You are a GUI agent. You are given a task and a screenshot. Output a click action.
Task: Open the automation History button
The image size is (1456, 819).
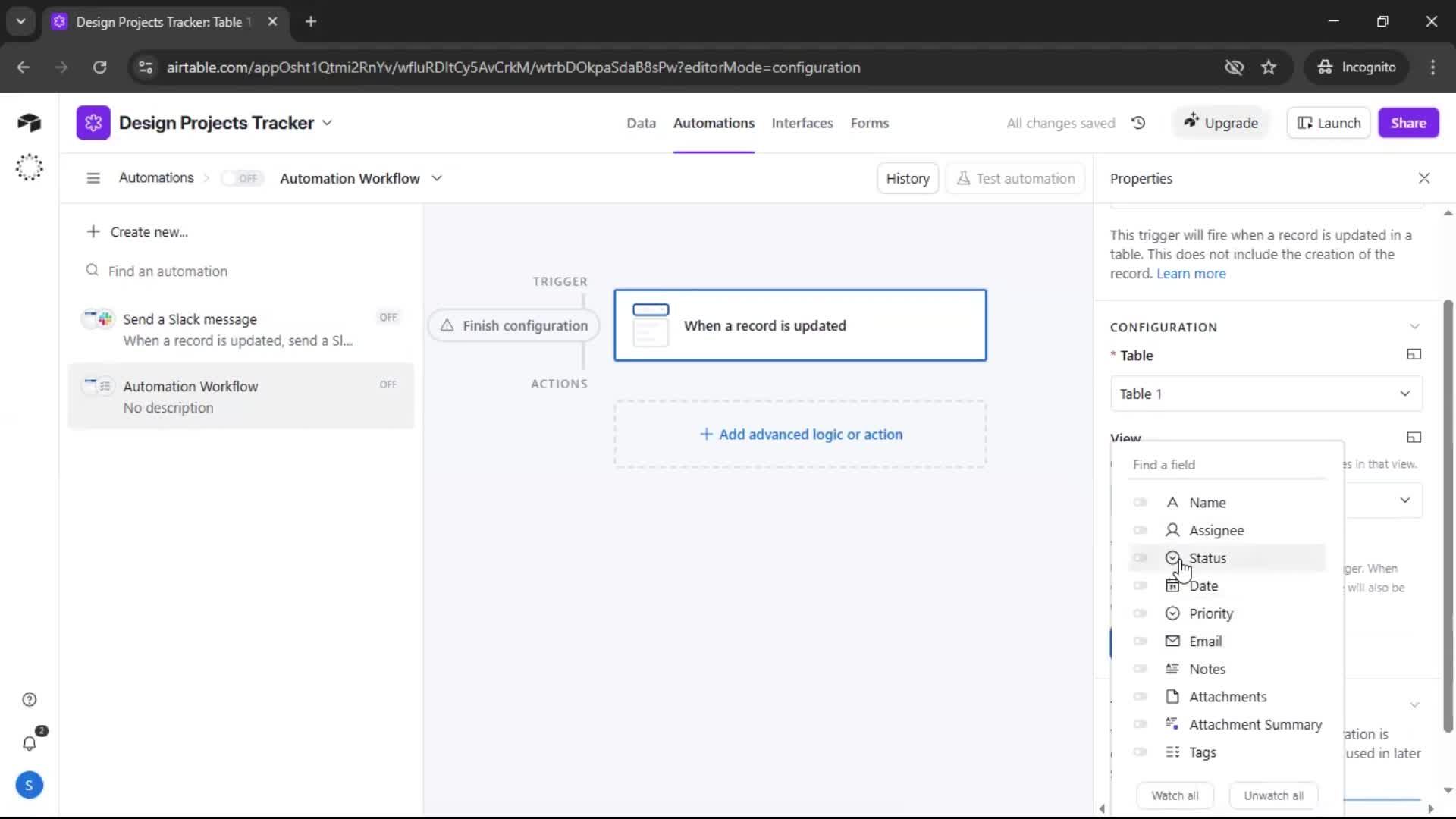(x=908, y=178)
